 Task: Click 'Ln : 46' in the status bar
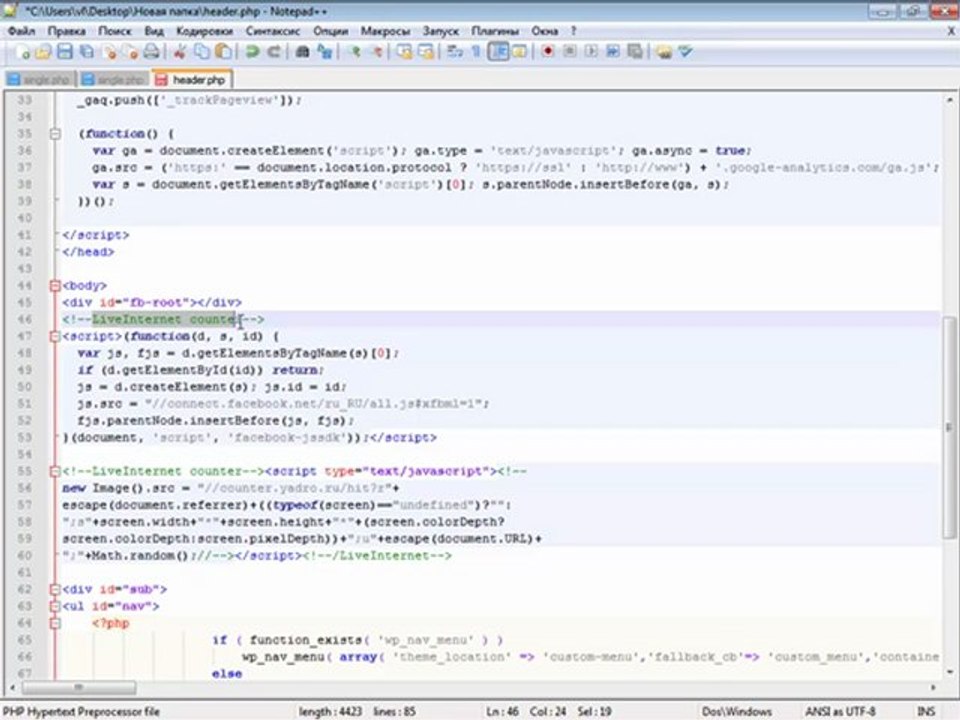502,711
